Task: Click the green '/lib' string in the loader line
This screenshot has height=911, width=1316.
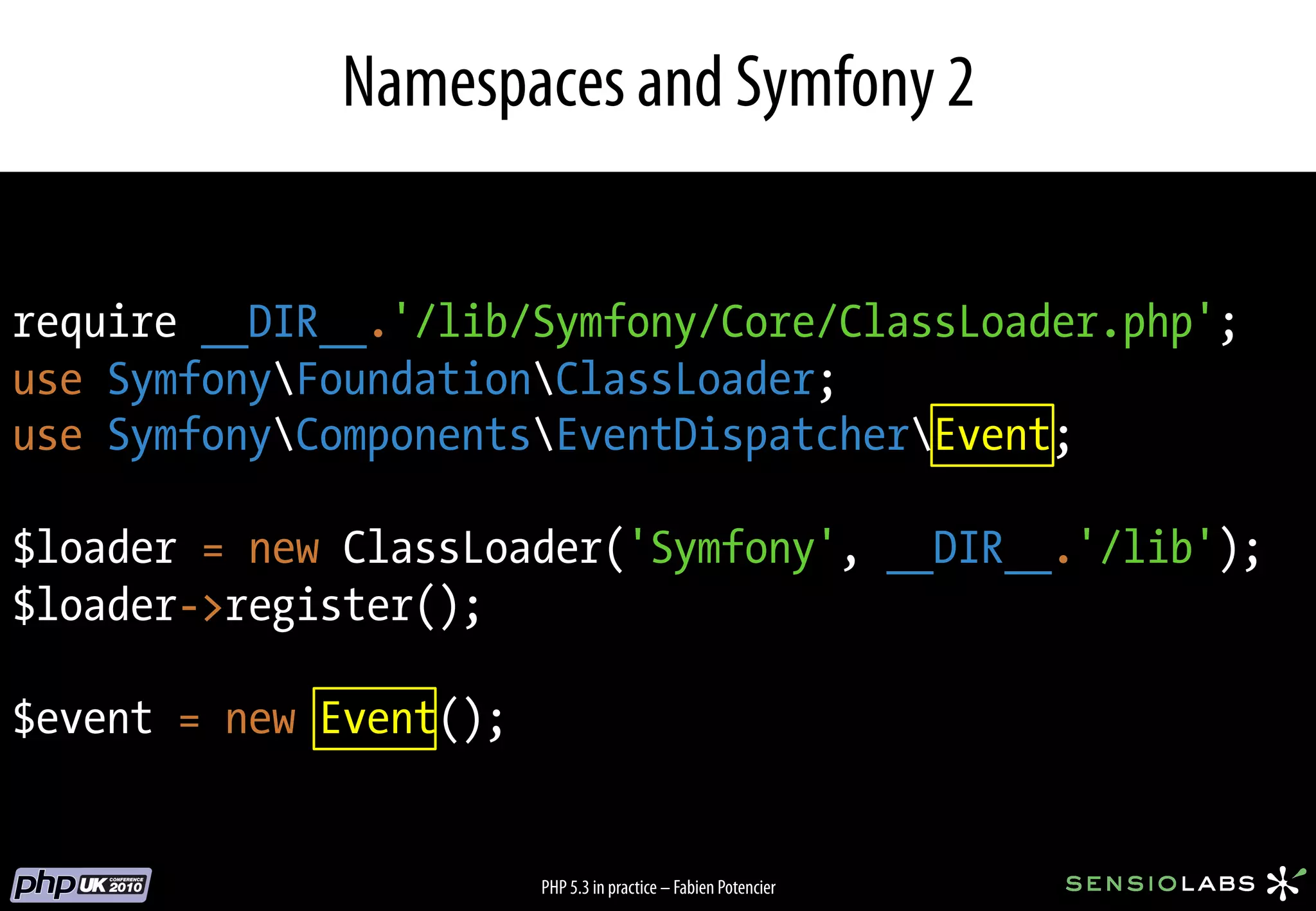Action: coord(1146,549)
